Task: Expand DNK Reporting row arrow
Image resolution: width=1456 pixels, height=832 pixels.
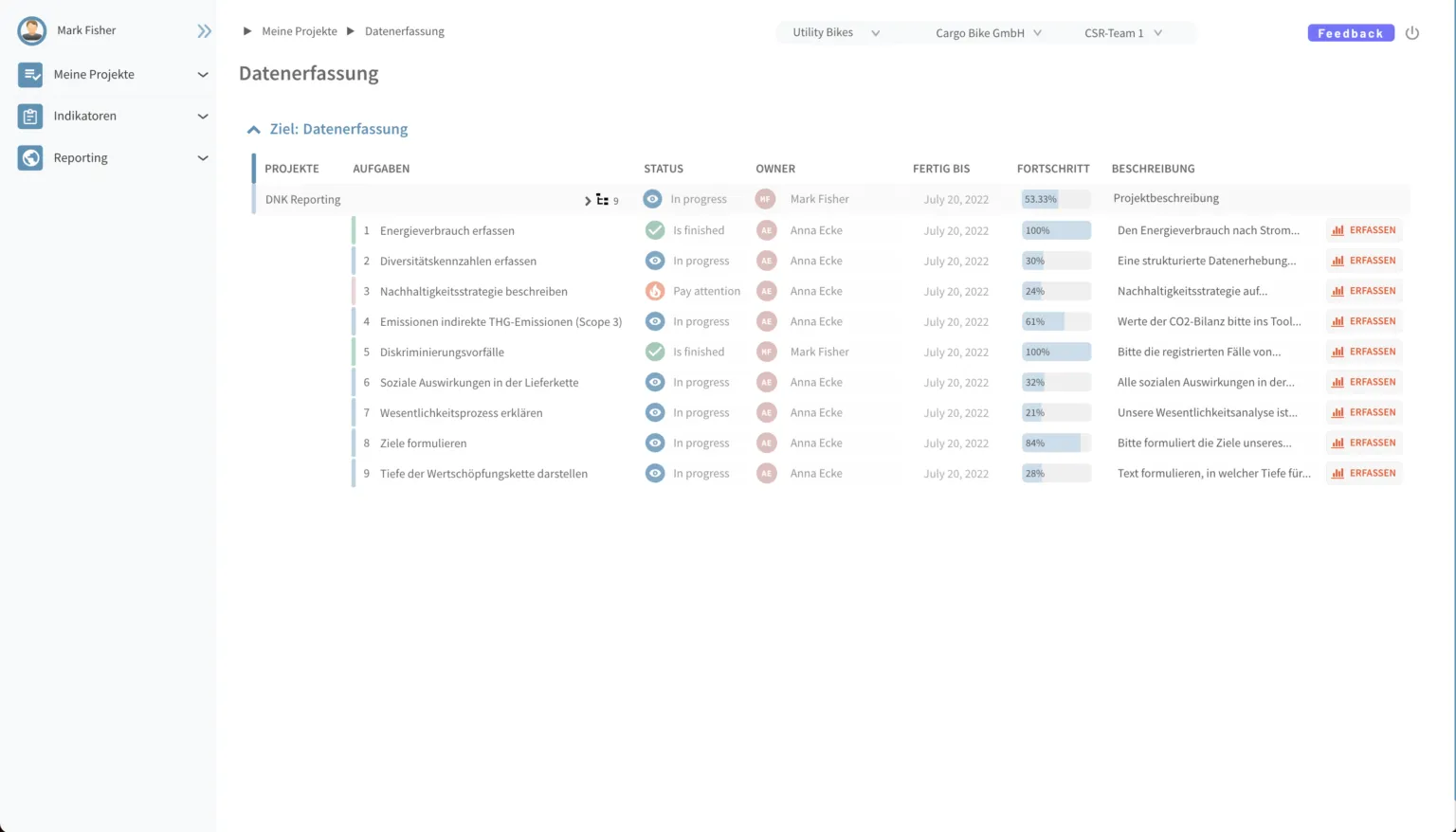Action: click(588, 200)
